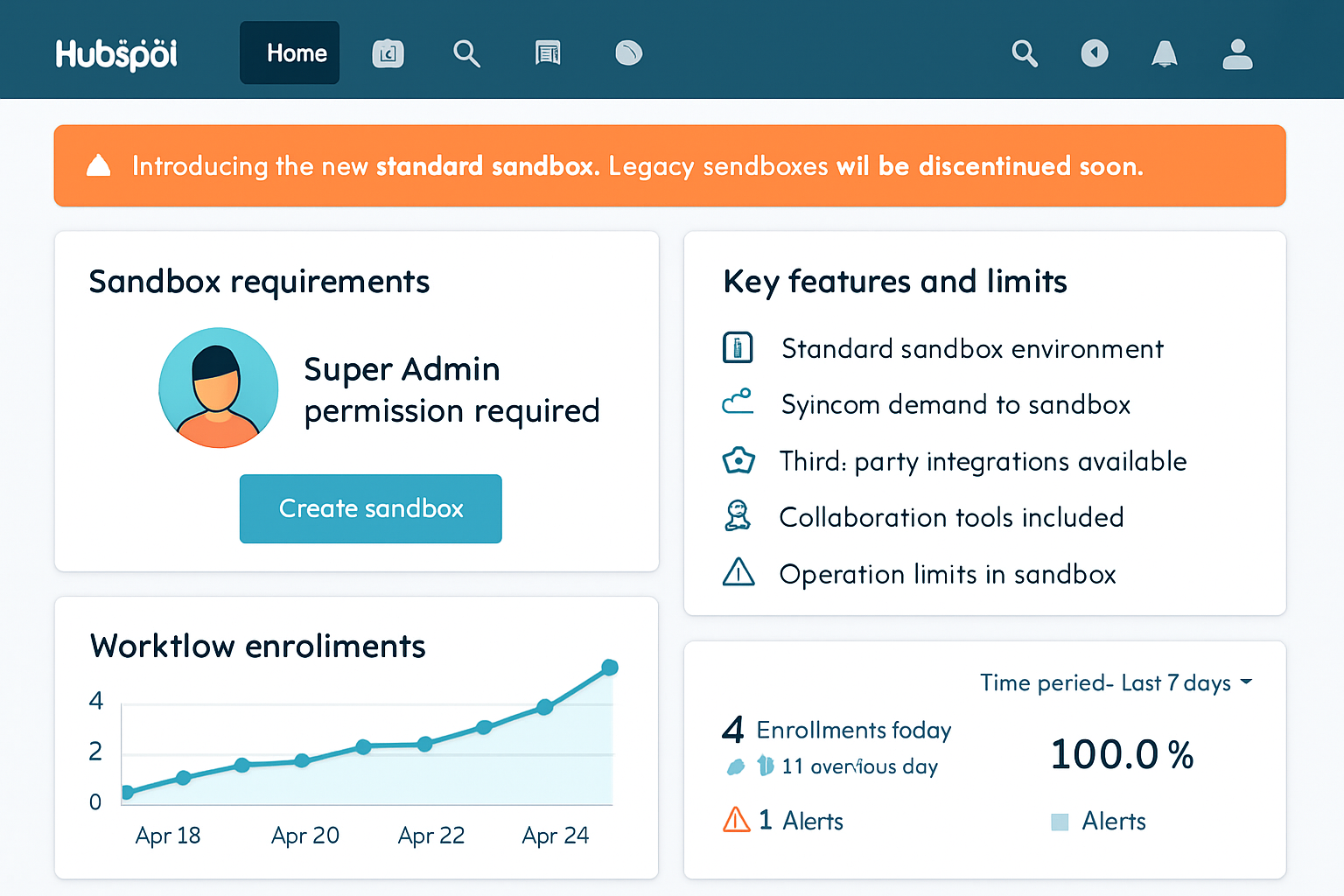The height and width of the screenshot is (896, 1344).
Task: Click the Worktlow enroliments heading
Action: [257, 646]
